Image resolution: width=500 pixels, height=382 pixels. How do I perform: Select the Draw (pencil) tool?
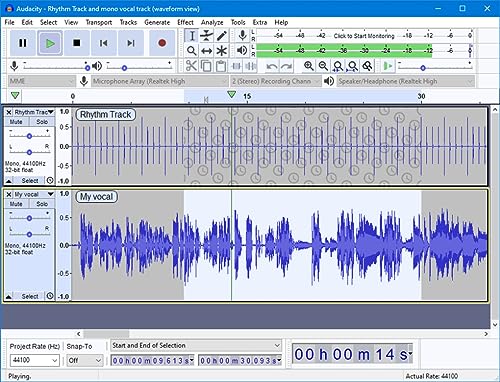tap(221, 36)
